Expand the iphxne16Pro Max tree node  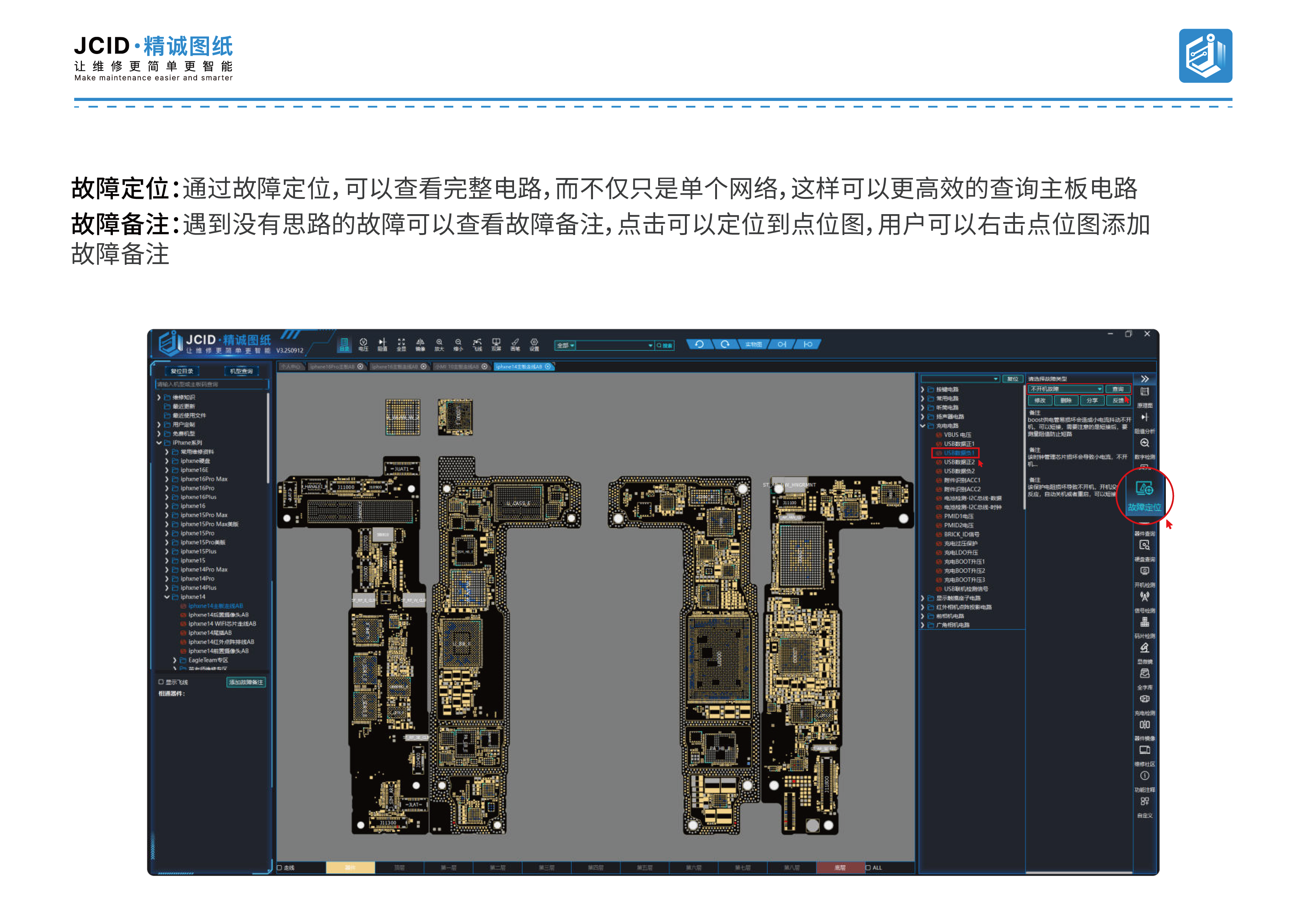[167, 479]
